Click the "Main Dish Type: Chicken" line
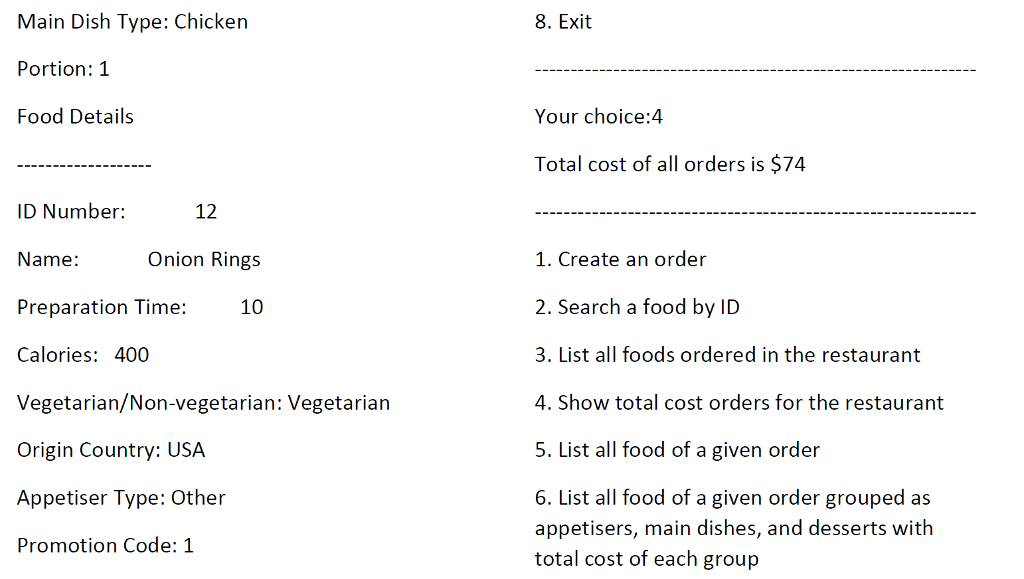1024x579 pixels. pyautogui.click(x=132, y=22)
